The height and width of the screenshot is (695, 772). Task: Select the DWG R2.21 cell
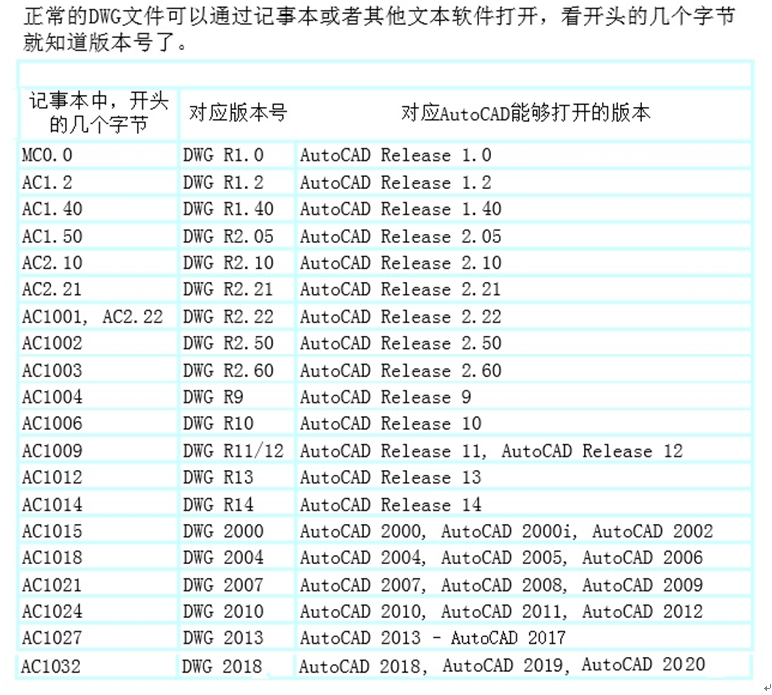[237, 289]
